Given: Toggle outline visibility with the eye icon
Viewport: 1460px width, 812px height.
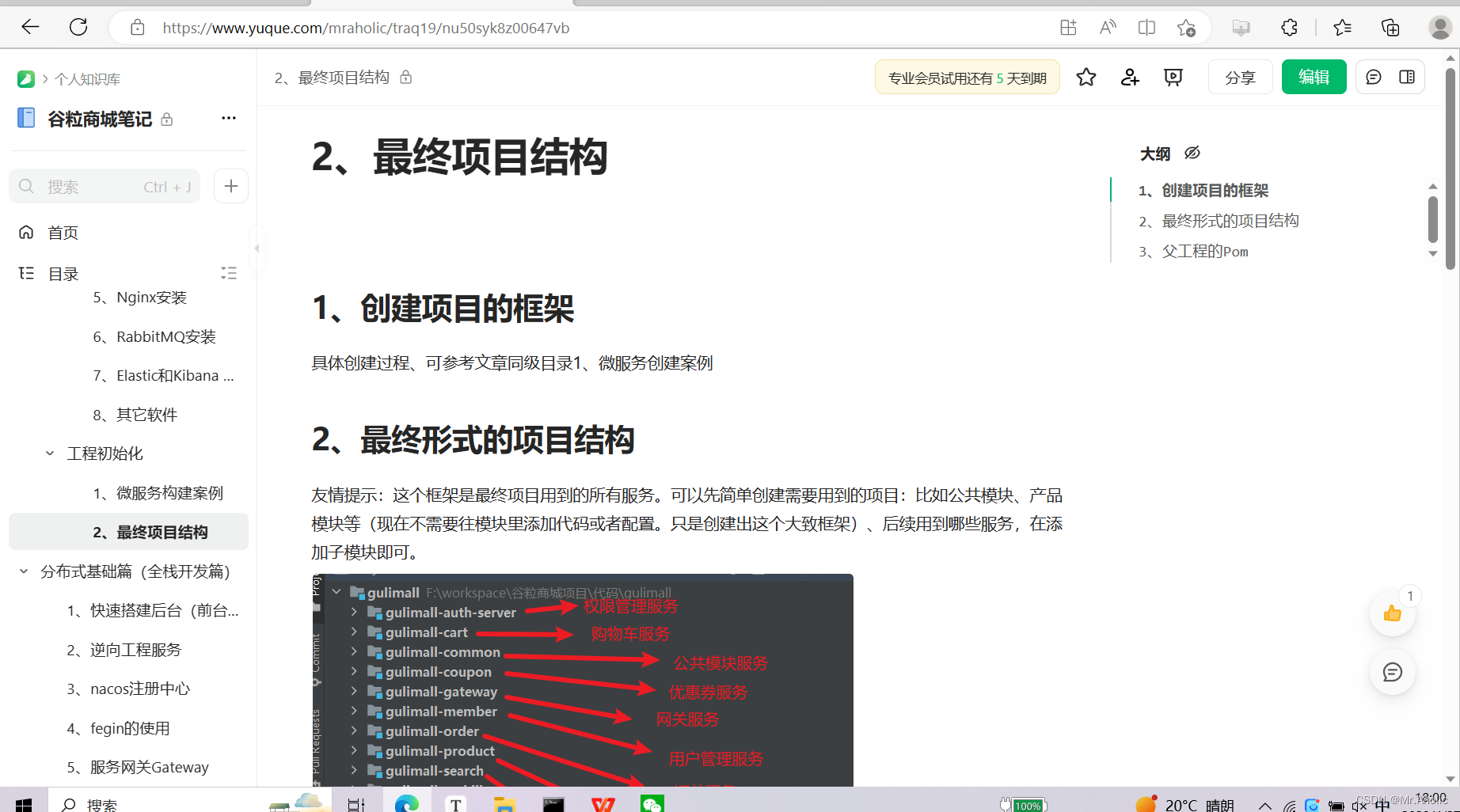Looking at the screenshot, I should click(1192, 152).
